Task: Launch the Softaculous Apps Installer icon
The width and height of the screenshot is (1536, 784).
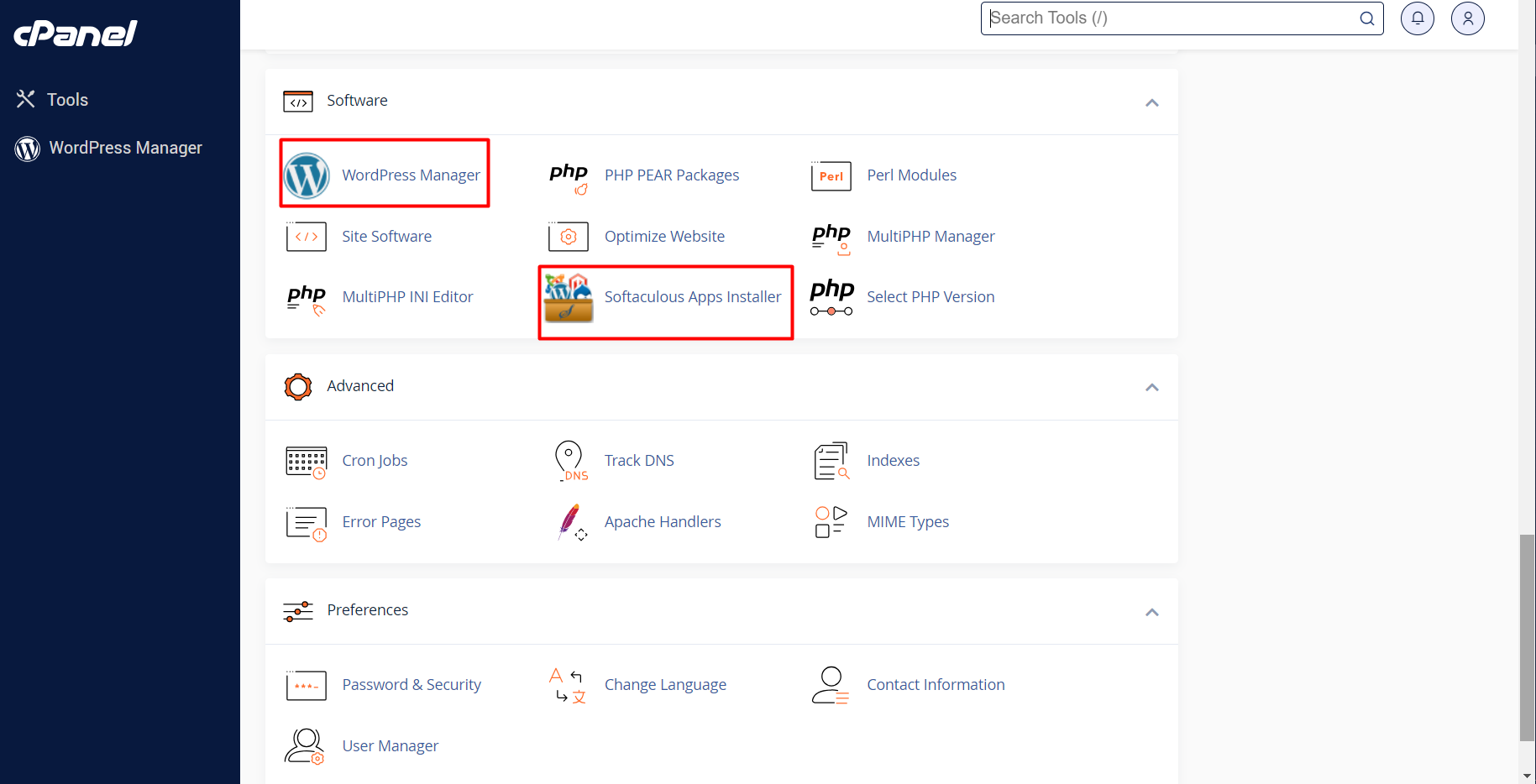Action: click(569, 298)
